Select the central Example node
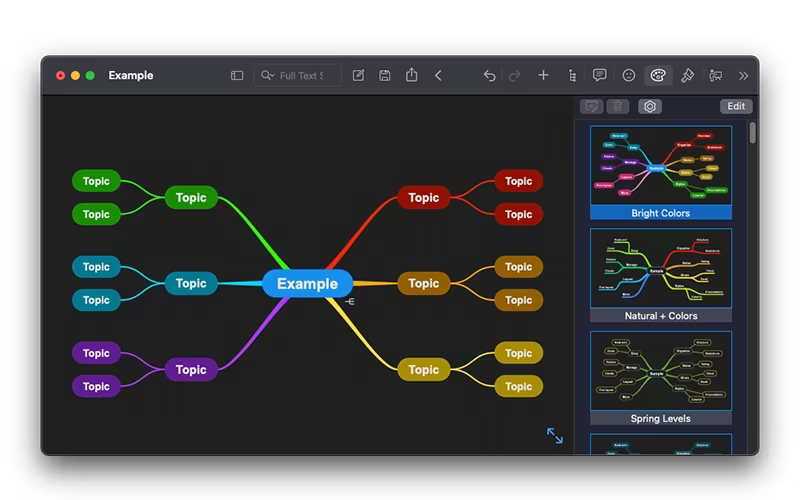Image resolution: width=800 pixels, height=500 pixels. coord(307,284)
